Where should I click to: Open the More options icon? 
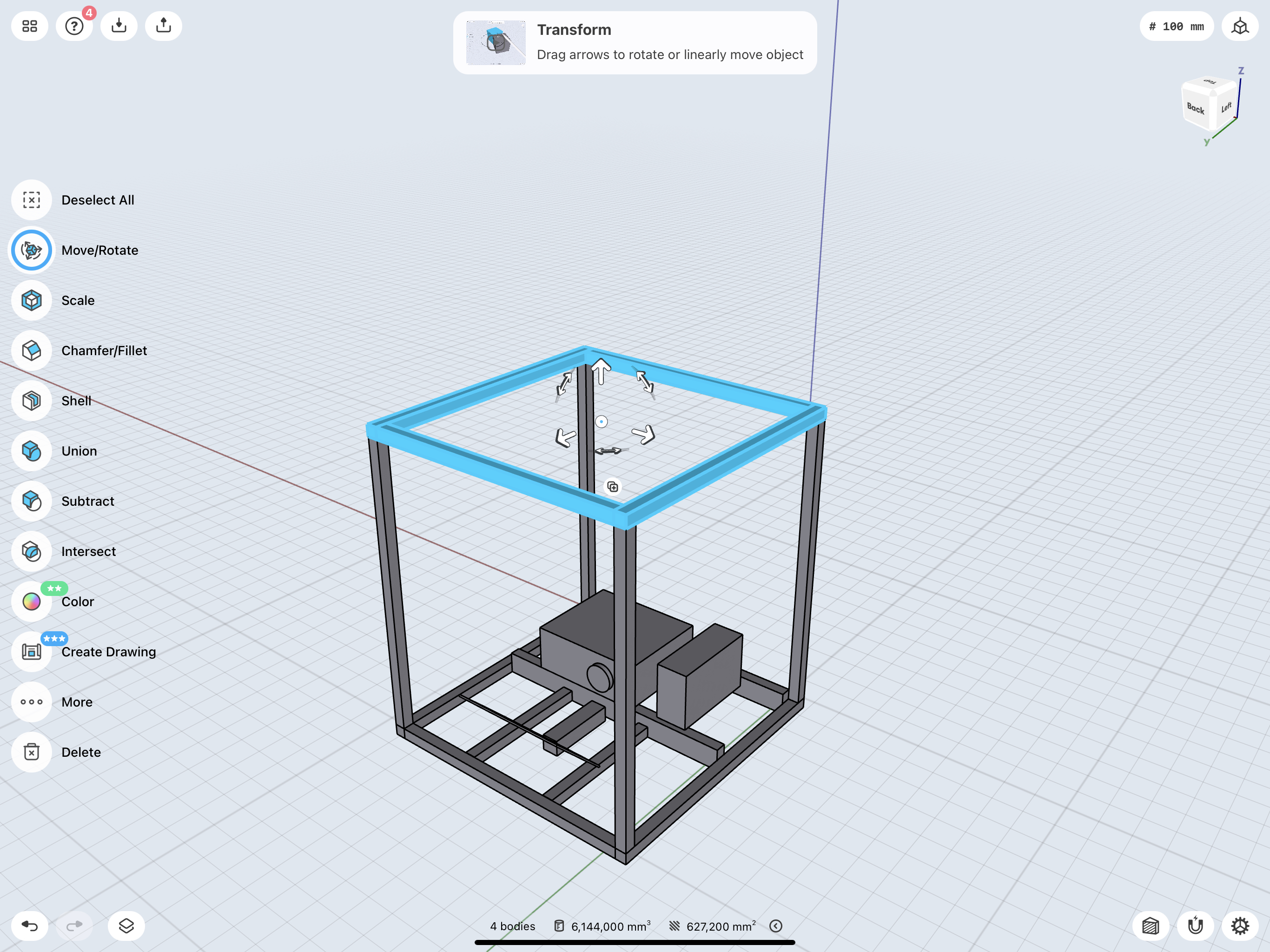click(32, 702)
